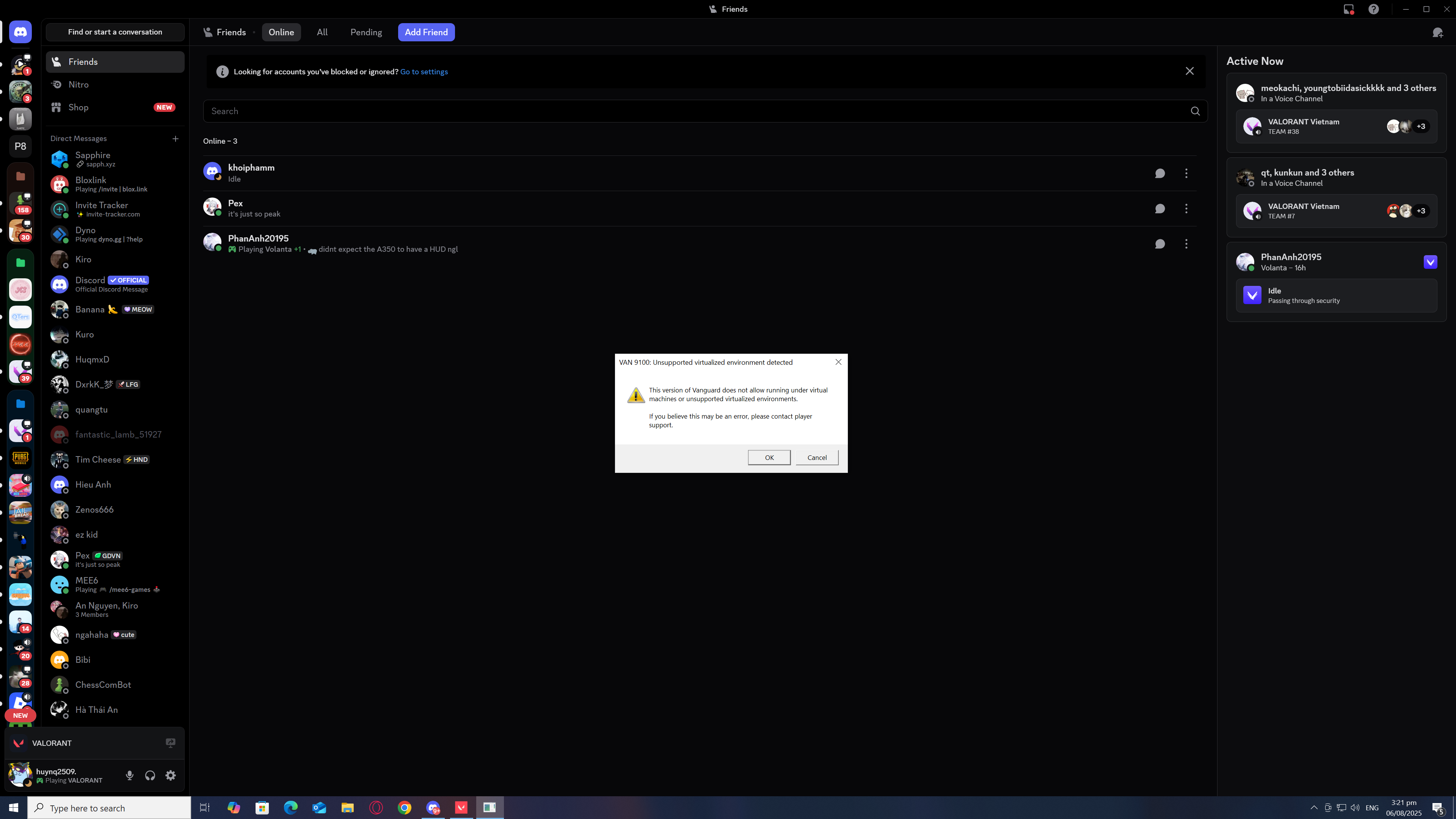Image resolution: width=1456 pixels, height=819 pixels.
Task: Open the An Nguyen, Kiro group DM
Action: point(115,609)
